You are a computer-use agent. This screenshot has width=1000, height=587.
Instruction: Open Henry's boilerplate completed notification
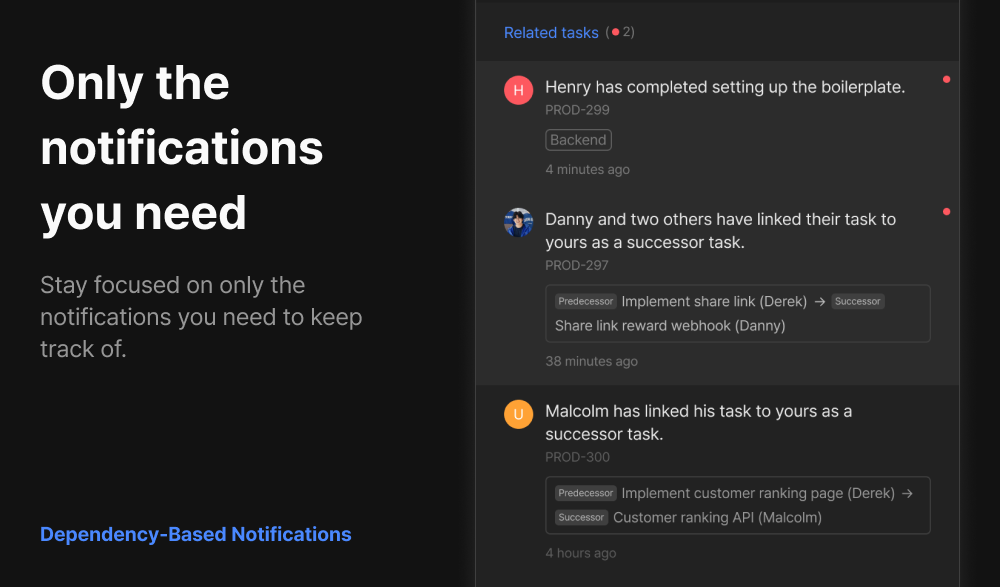coord(725,87)
